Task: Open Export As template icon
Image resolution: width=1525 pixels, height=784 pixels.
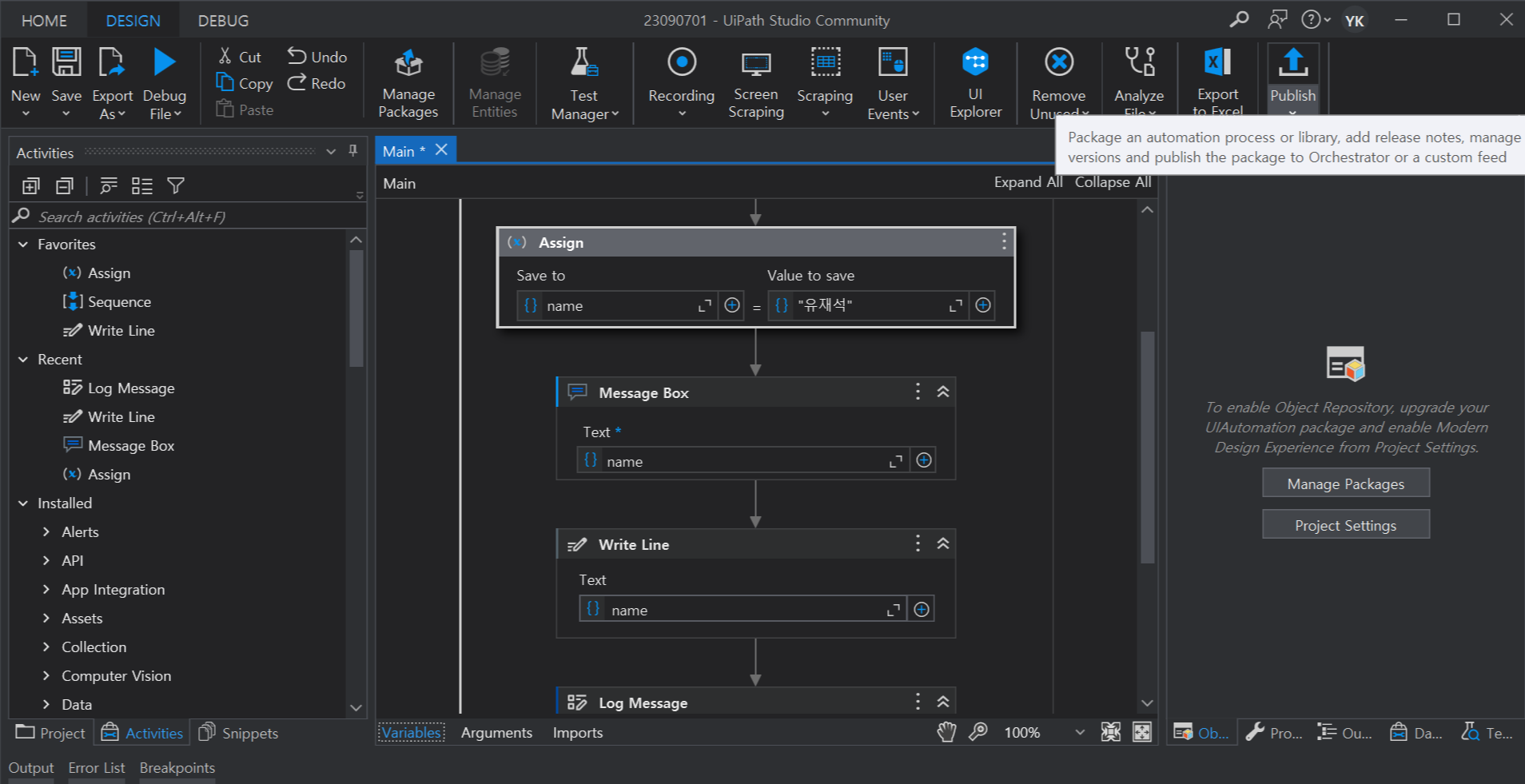Action: click(111, 62)
